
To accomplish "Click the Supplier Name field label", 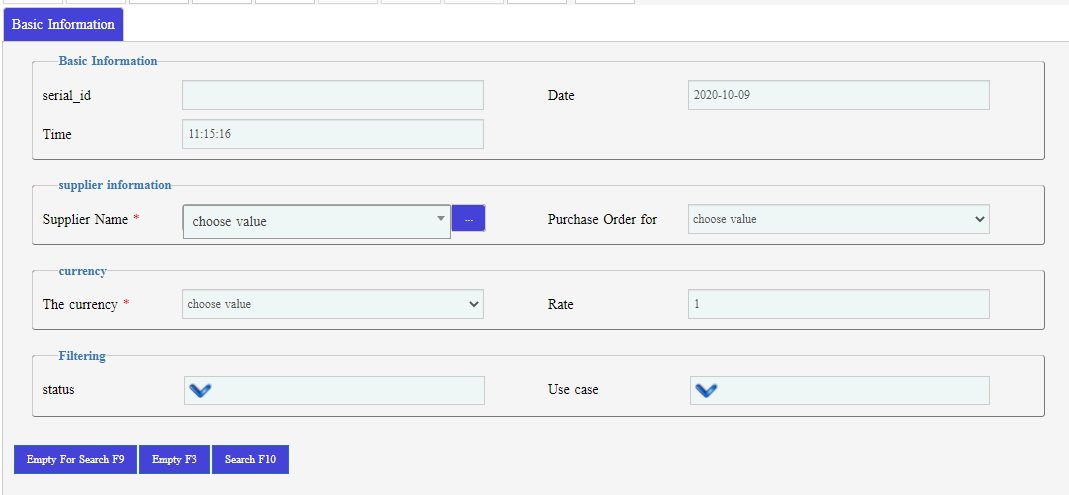I will 85,219.
